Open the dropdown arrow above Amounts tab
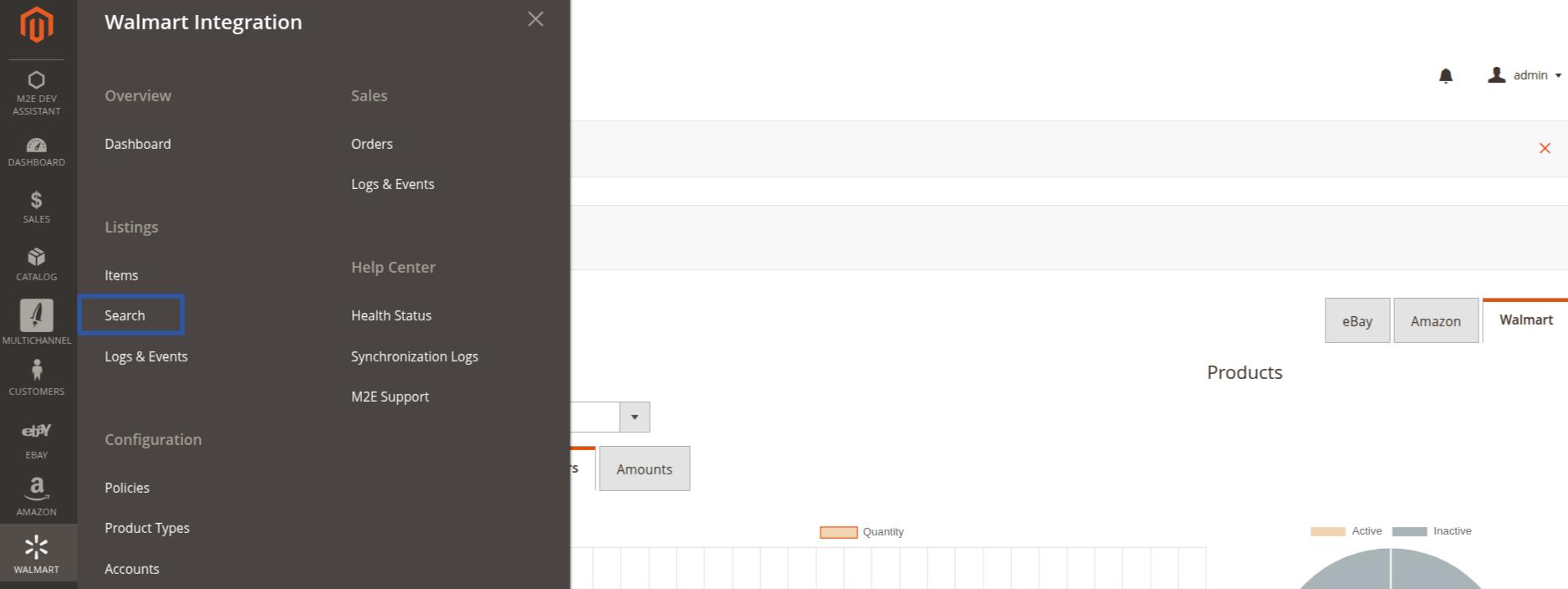 635,417
